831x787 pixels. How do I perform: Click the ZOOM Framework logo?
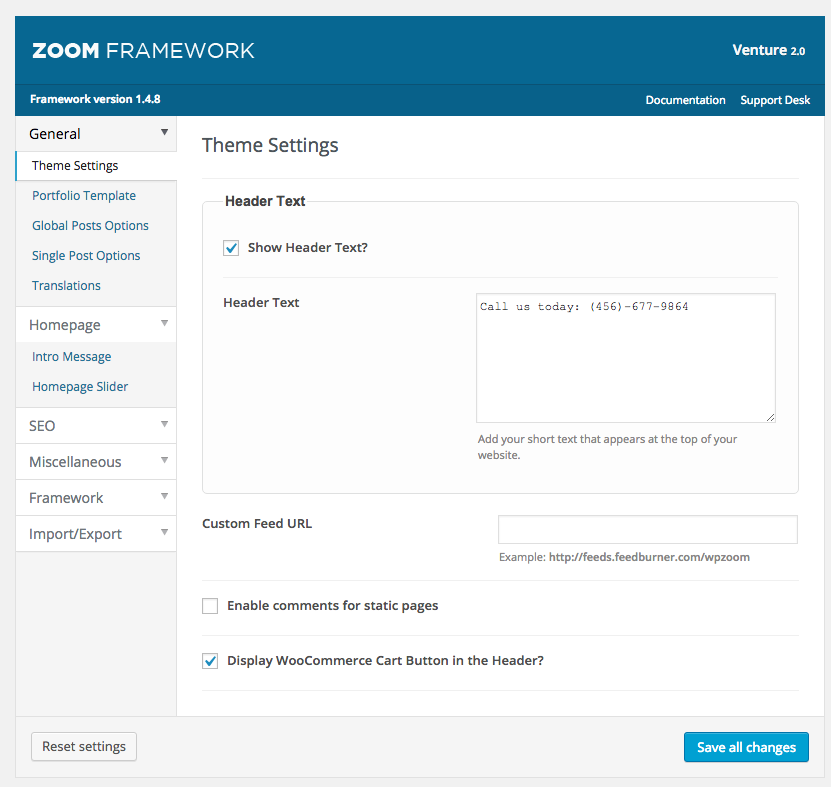pos(143,50)
